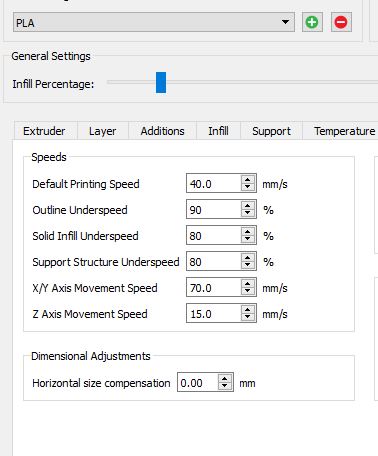This screenshot has width=378, height=456.
Task: Increase Outline Underspeed with up arrow
Action: pyautogui.click(x=248, y=205)
